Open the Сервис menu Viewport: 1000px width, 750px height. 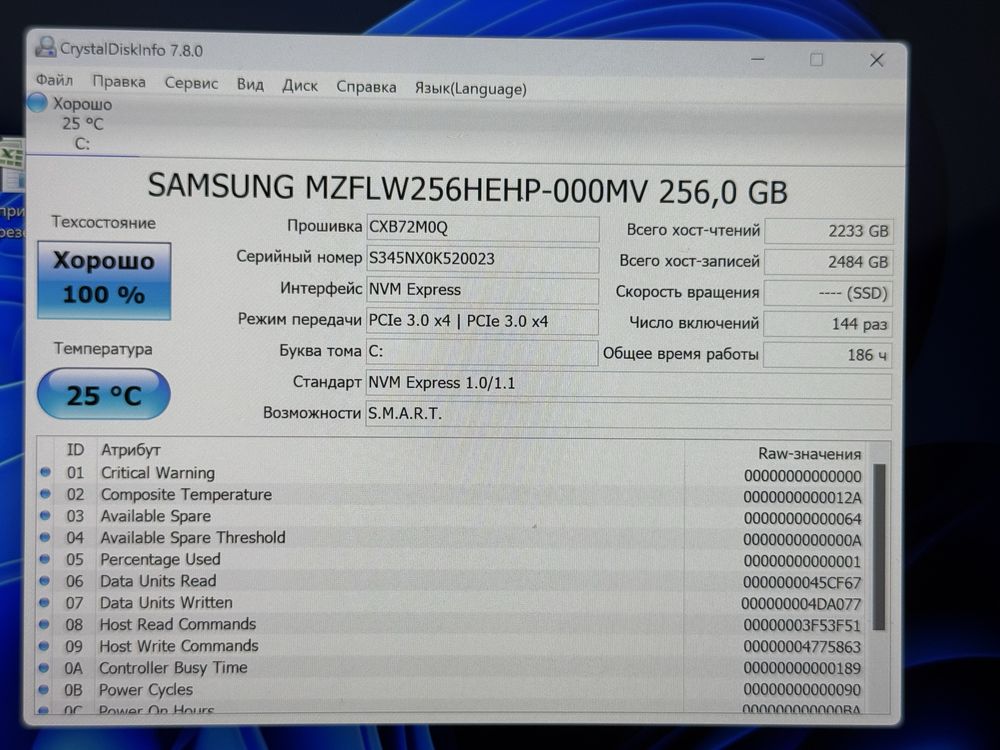click(191, 83)
